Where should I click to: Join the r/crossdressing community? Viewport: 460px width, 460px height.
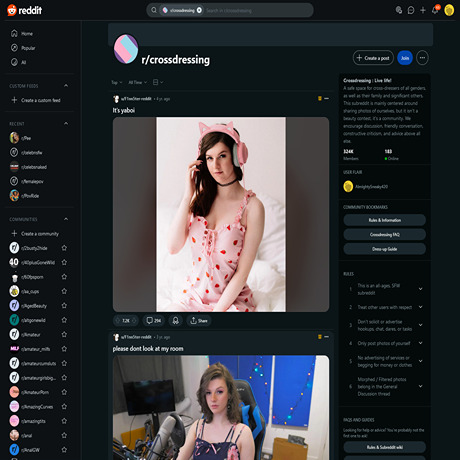[x=405, y=58]
